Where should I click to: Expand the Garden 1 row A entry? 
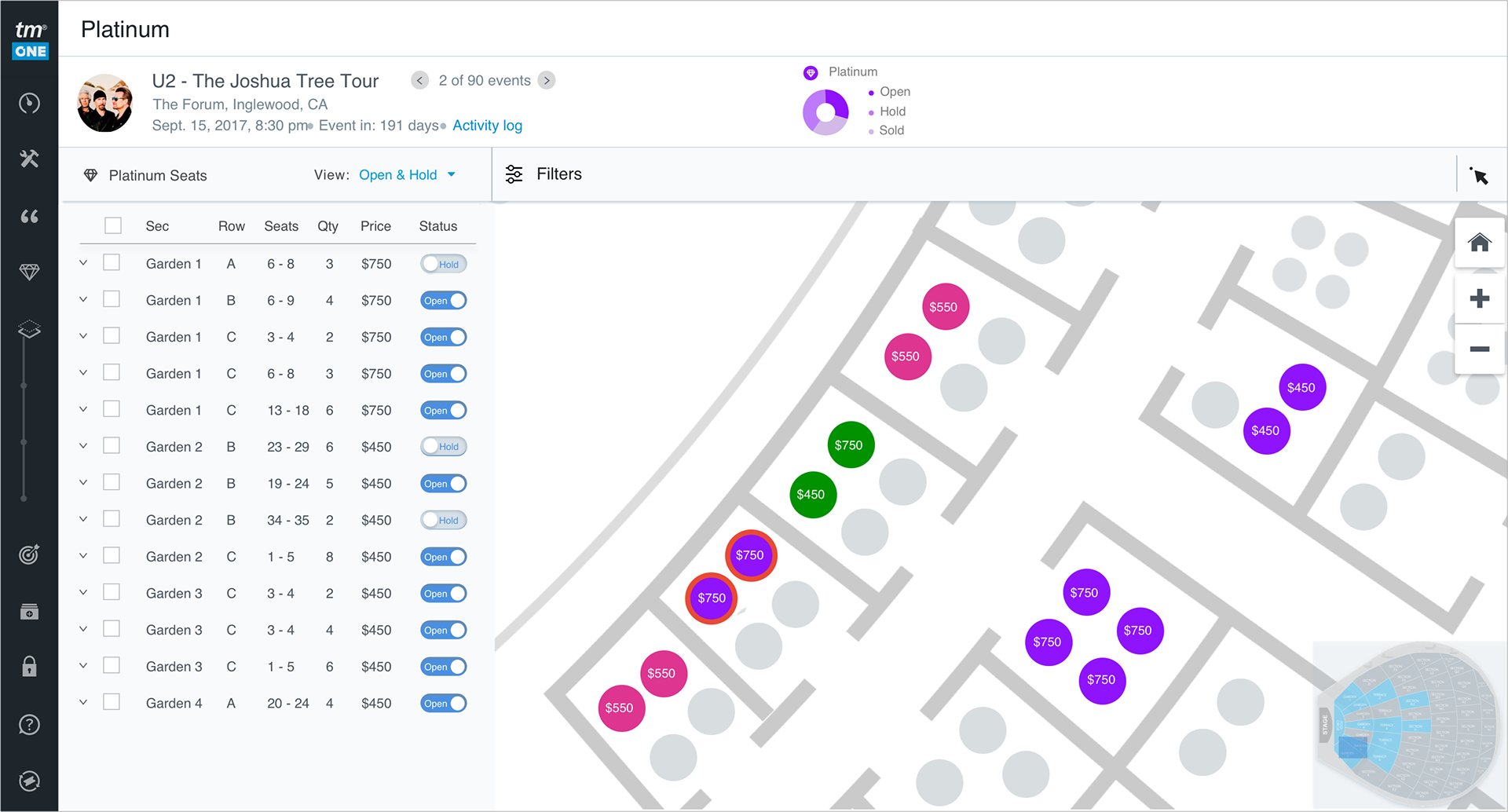coord(83,263)
